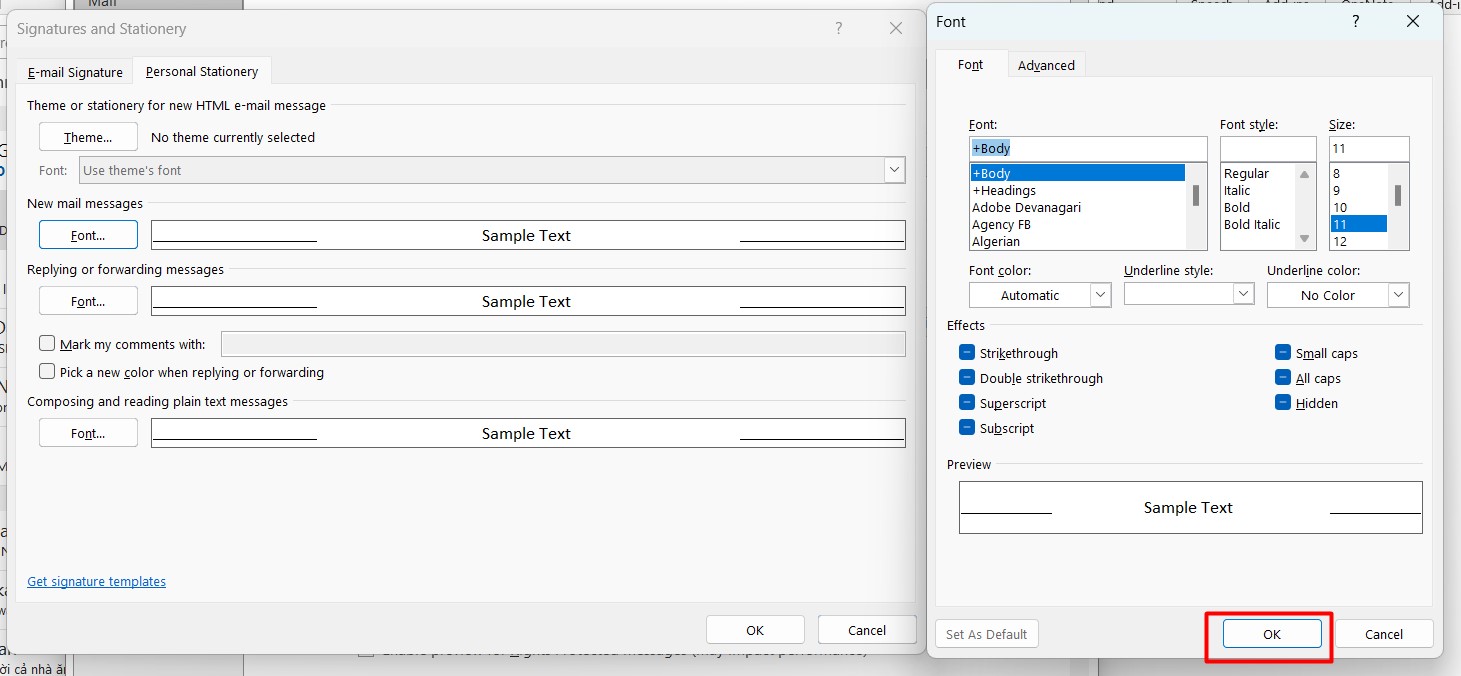Toggle the Small caps checkbox
Viewport: 1461px width, 676px height.
click(1283, 353)
